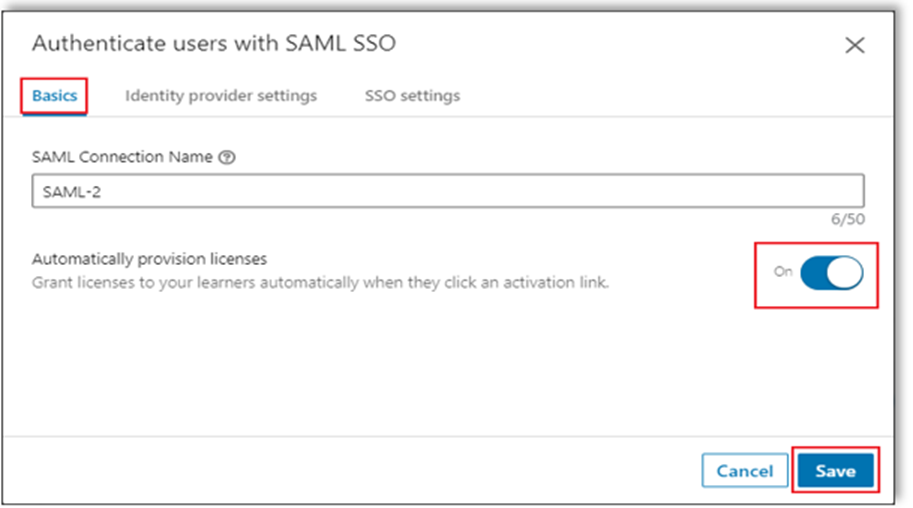Image resolution: width=913 pixels, height=508 pixels.
Task: Click the blue underline beneath Basics tab
Action: (x=54, y=115)
